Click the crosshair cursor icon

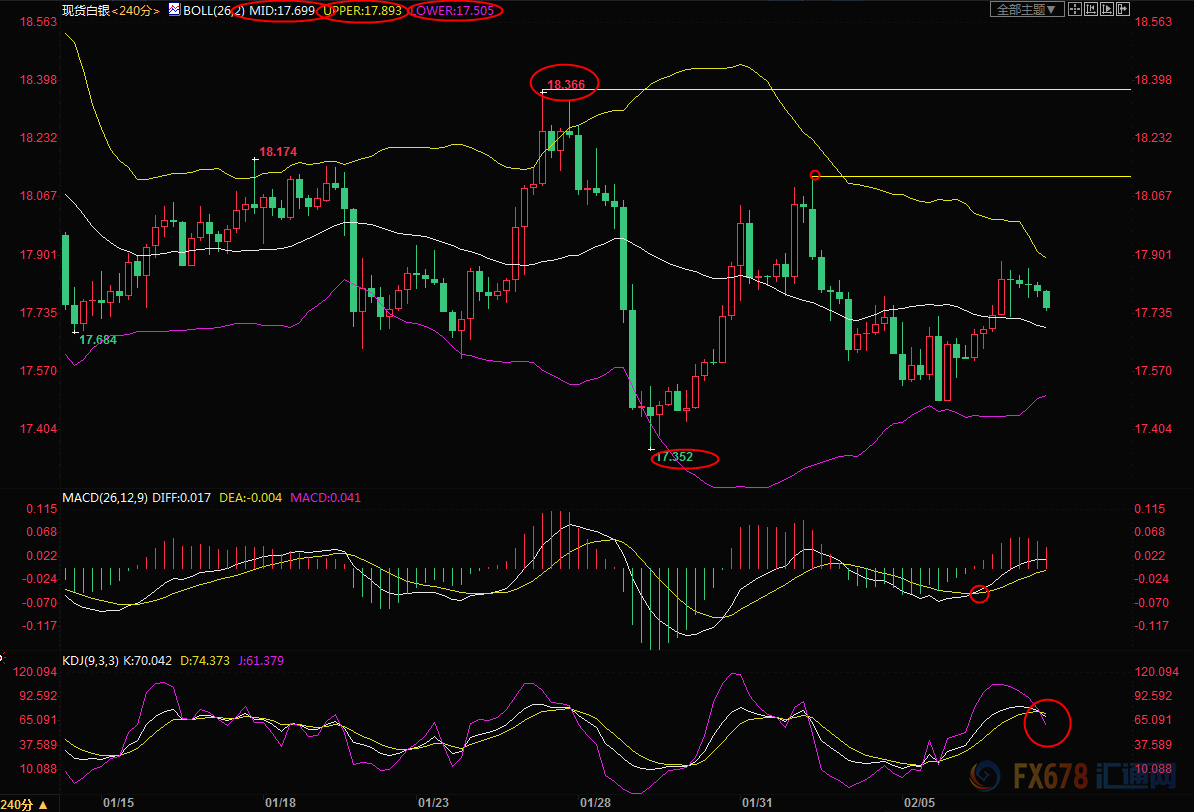1075,9
